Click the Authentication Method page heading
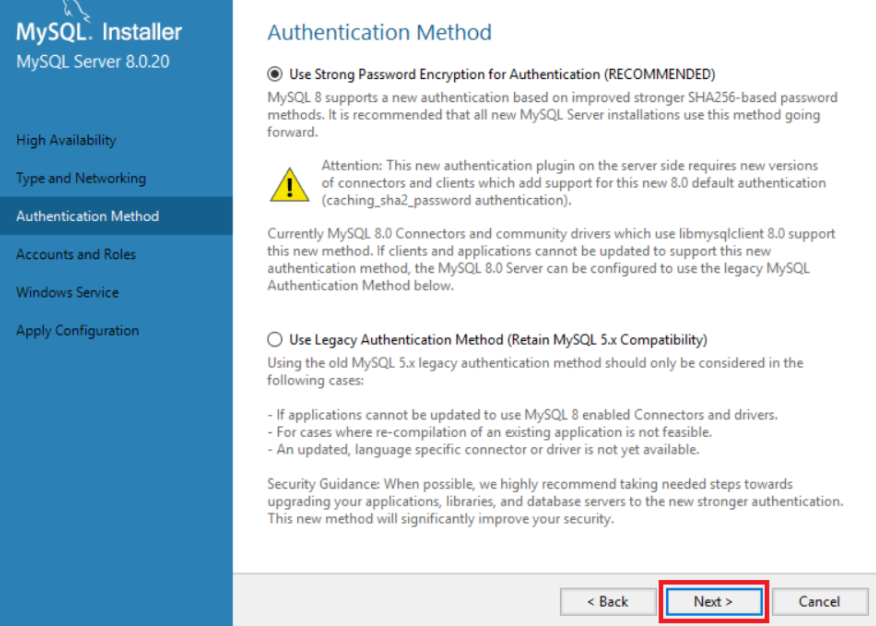876x626 pixels. tap(379, 32)
